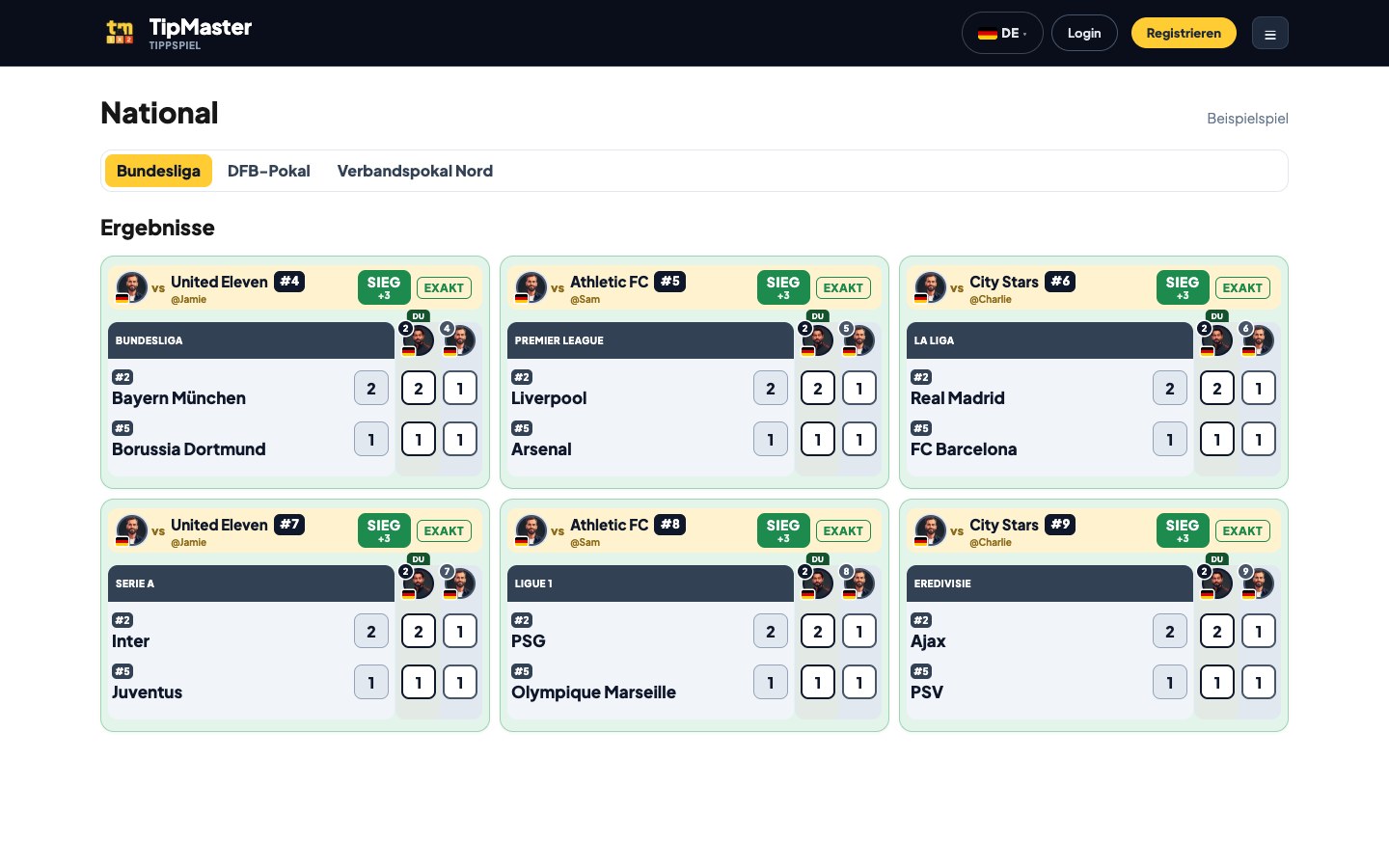The height and width of the screenshot is (868, 1389).
Task: Click the #6 badge beside City Stars
Action: (1060, 282)
